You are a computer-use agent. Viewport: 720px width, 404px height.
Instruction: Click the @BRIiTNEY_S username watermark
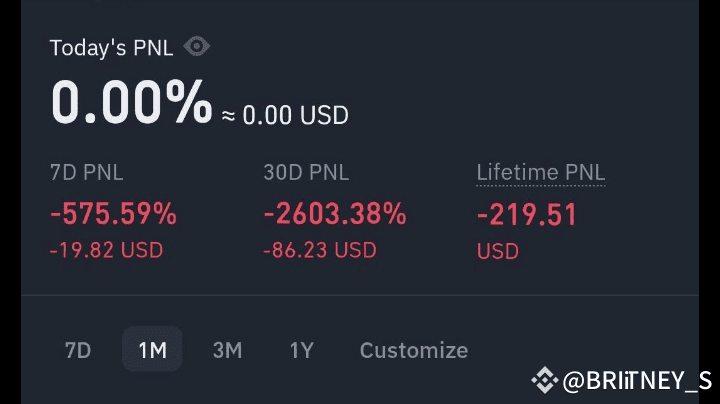tap(637, 380)
